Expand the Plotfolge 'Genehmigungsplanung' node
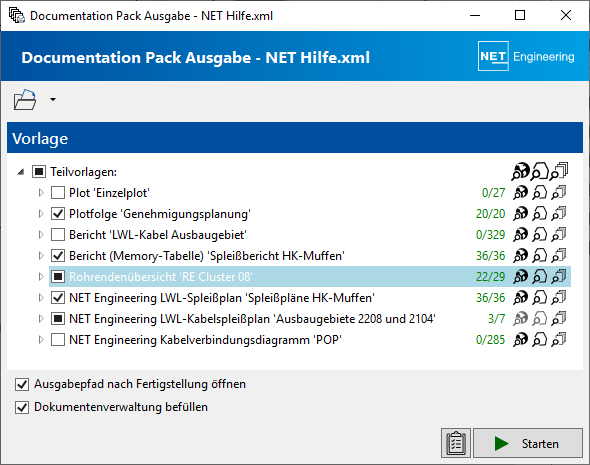The image size is (590, 465). tap(41, 214)
